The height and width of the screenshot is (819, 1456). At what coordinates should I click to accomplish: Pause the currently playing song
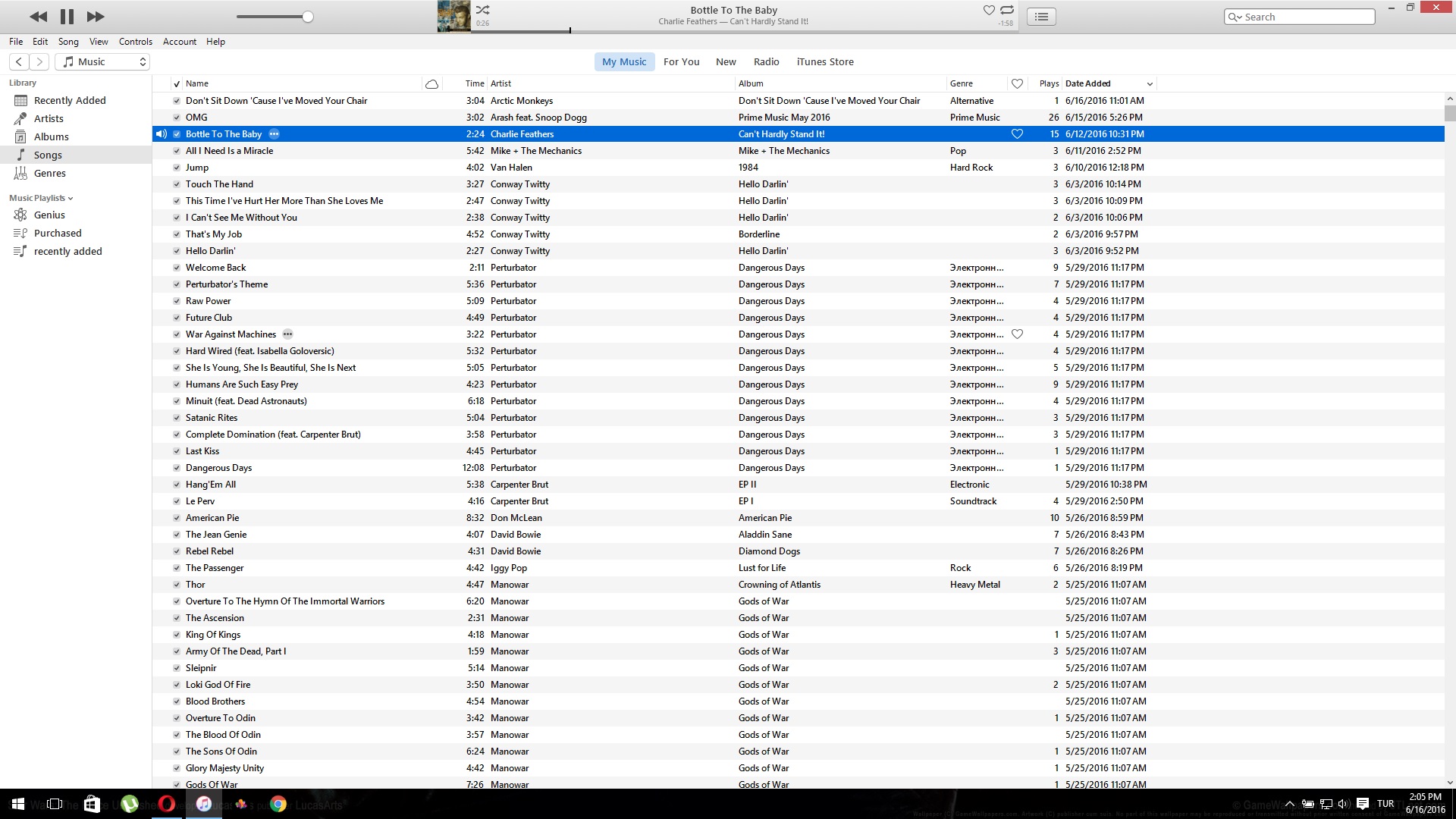[67, 17]
